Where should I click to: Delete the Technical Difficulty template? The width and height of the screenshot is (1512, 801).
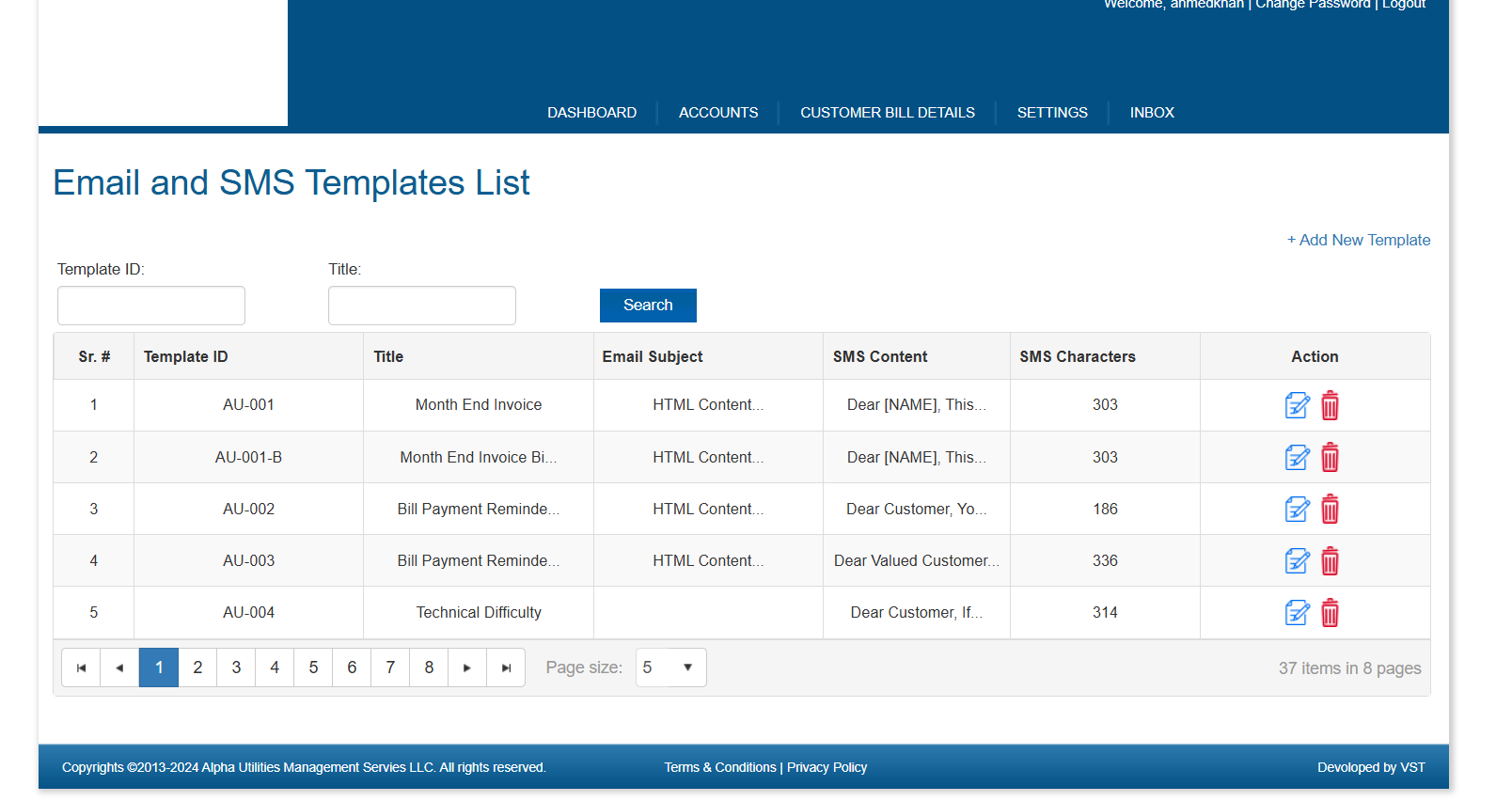pos(1330,613)
